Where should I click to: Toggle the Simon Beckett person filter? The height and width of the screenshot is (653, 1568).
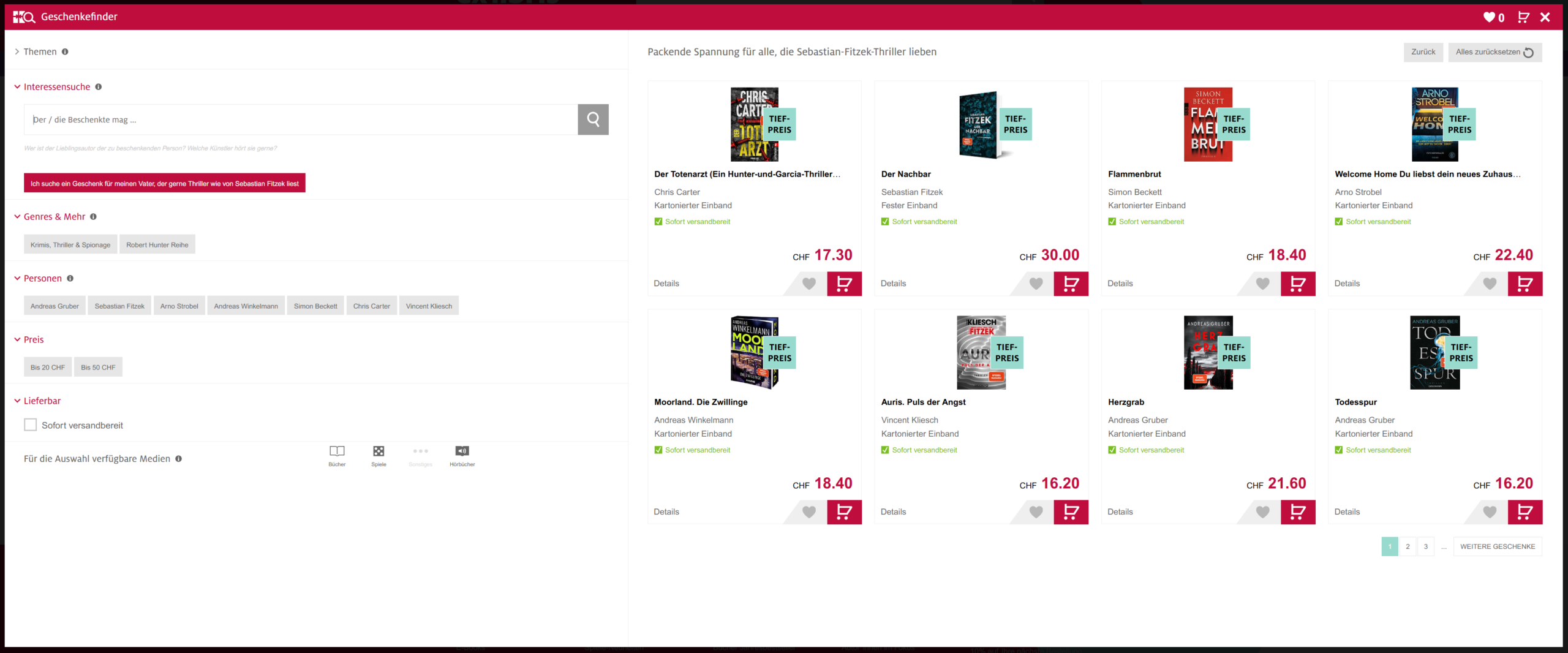coord(315,306)
